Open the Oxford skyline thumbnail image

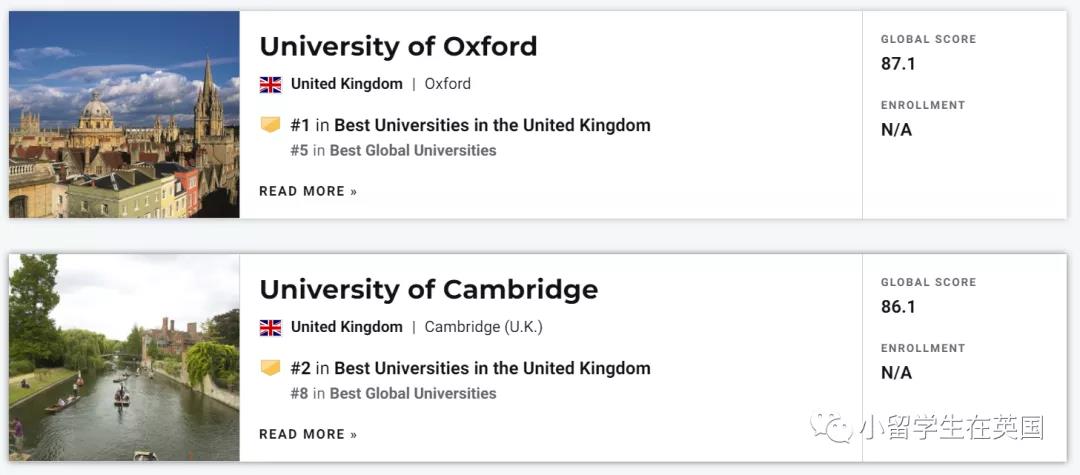[x=124, y=114]
